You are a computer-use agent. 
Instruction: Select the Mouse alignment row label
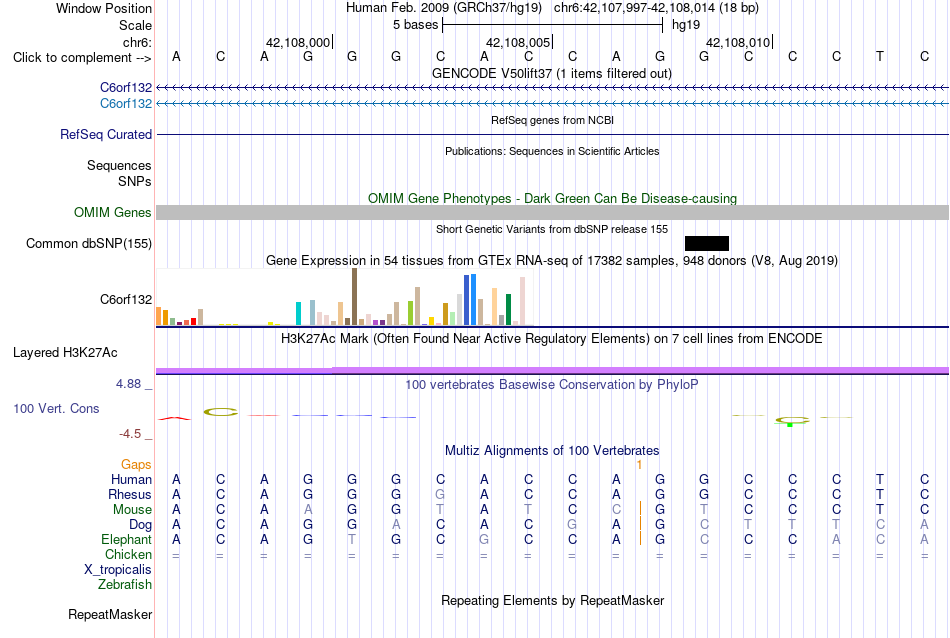132,510
